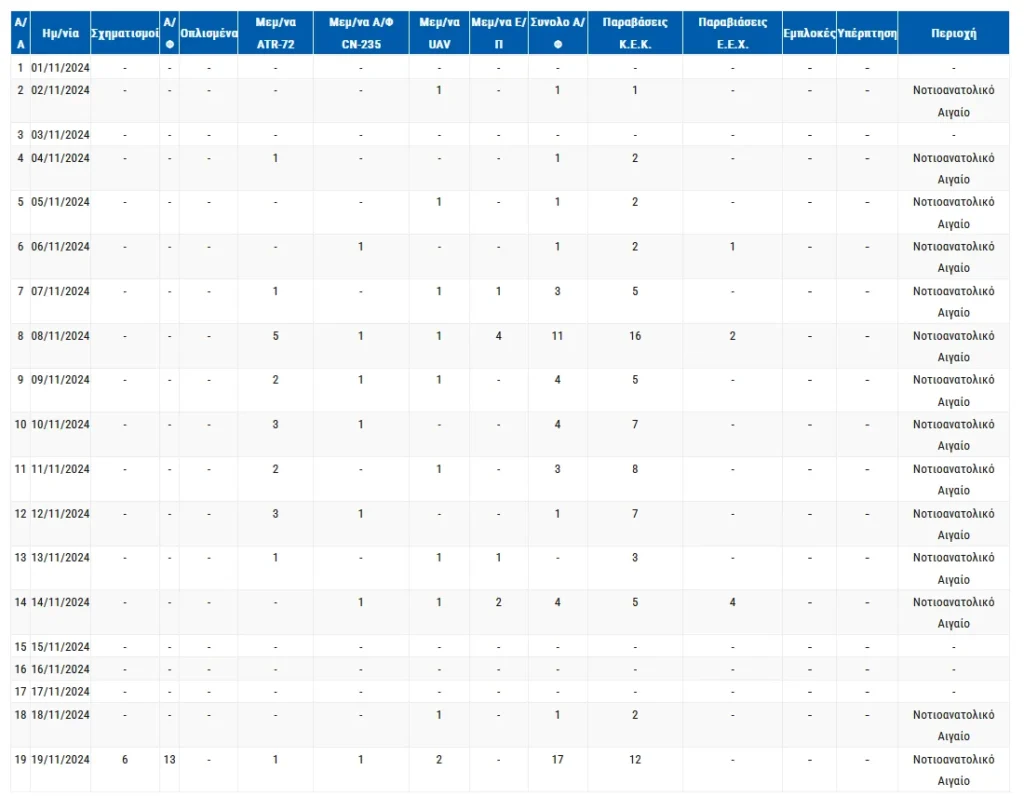Click the "Παραβάσεις Κ.Ε.Κ." column header
This screenshot has width=1024, height=797.
pos(635,33)
